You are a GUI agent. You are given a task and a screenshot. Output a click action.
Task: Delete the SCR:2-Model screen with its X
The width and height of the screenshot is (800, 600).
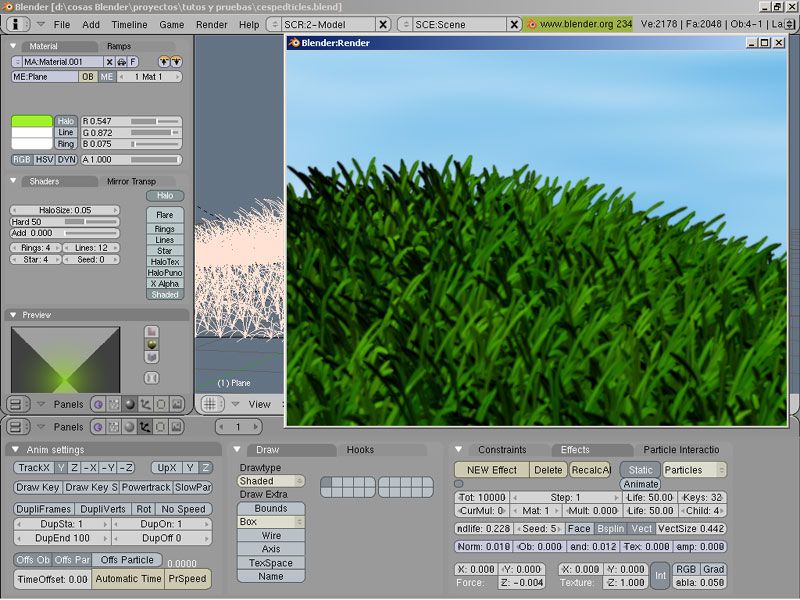(383, 24)
